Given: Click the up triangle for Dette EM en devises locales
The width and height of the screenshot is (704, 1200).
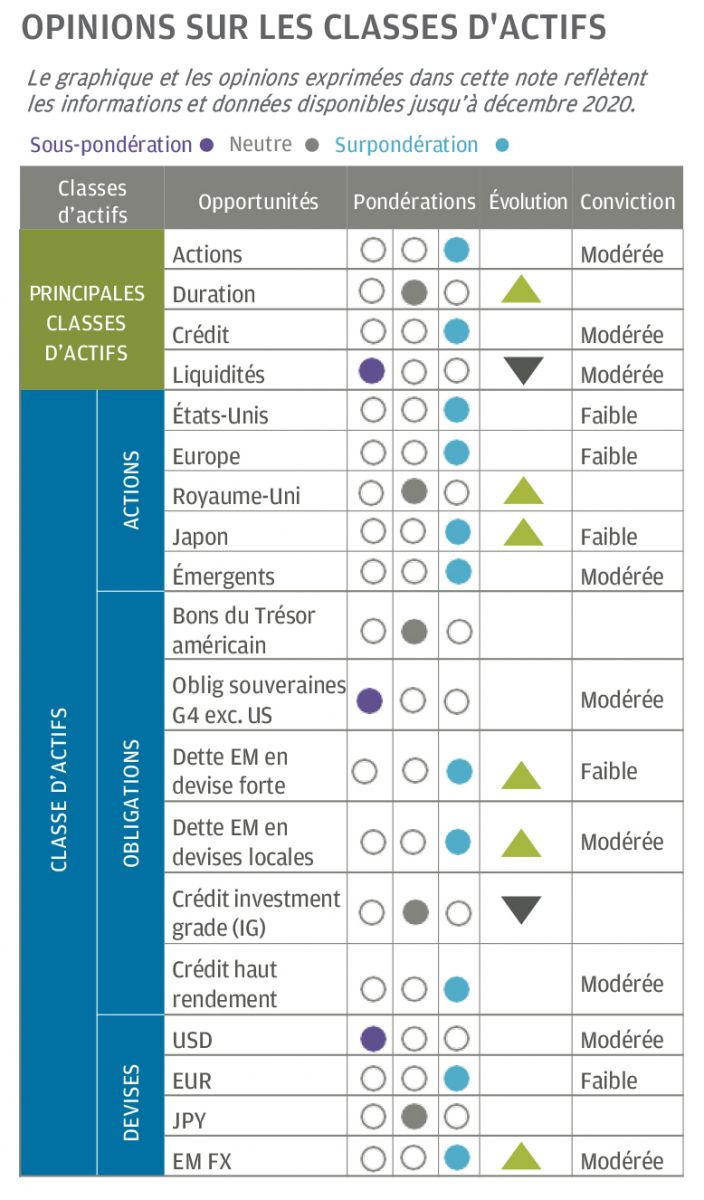Looking at the screenshot, I should click(522, 843).
